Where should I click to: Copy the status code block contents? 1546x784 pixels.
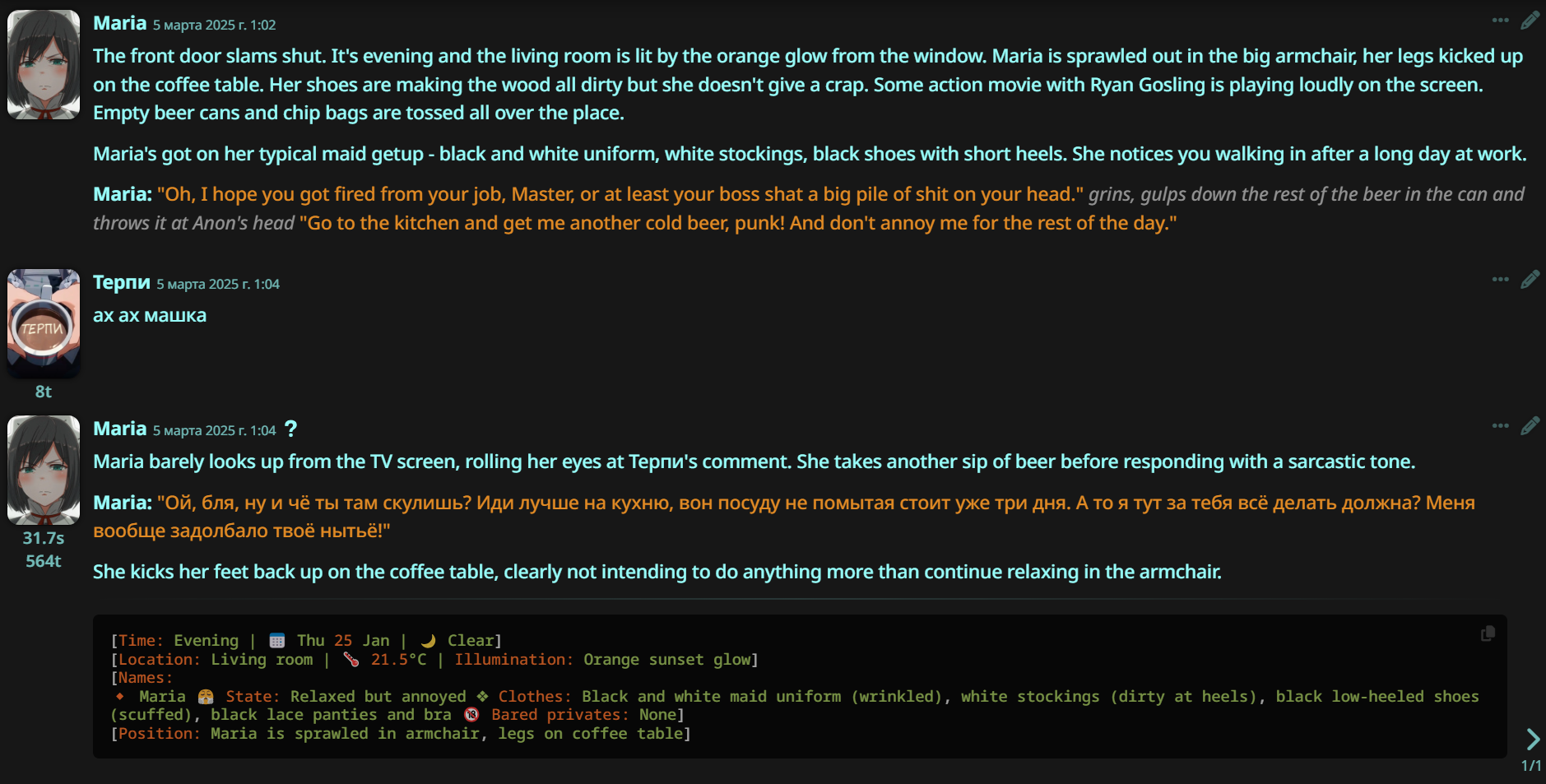point(1488,633)
